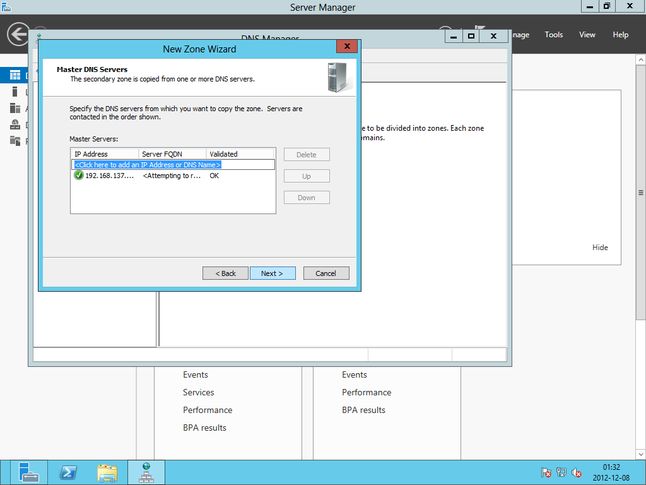Open Services in the left role tile

click(x=198, y=392)
